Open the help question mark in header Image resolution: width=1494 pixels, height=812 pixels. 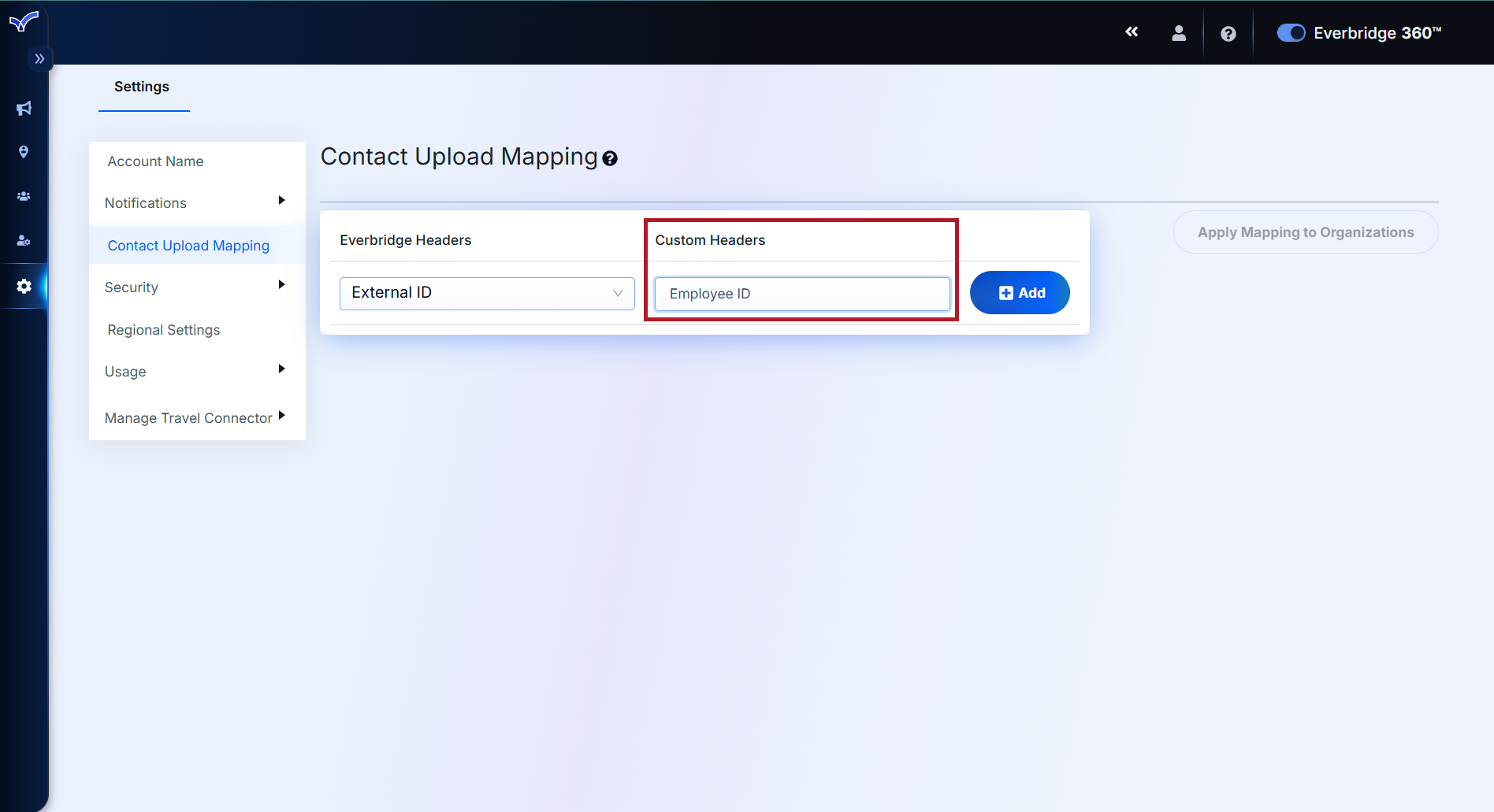[x=1228, y=34]
